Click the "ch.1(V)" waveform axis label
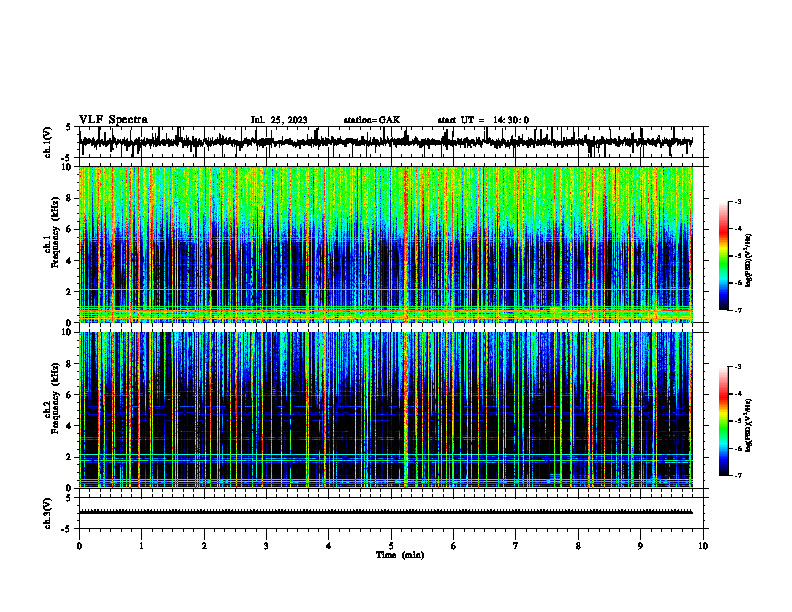Image resolution: width=792 pixels, height=612 pixels. coord(48,142)
